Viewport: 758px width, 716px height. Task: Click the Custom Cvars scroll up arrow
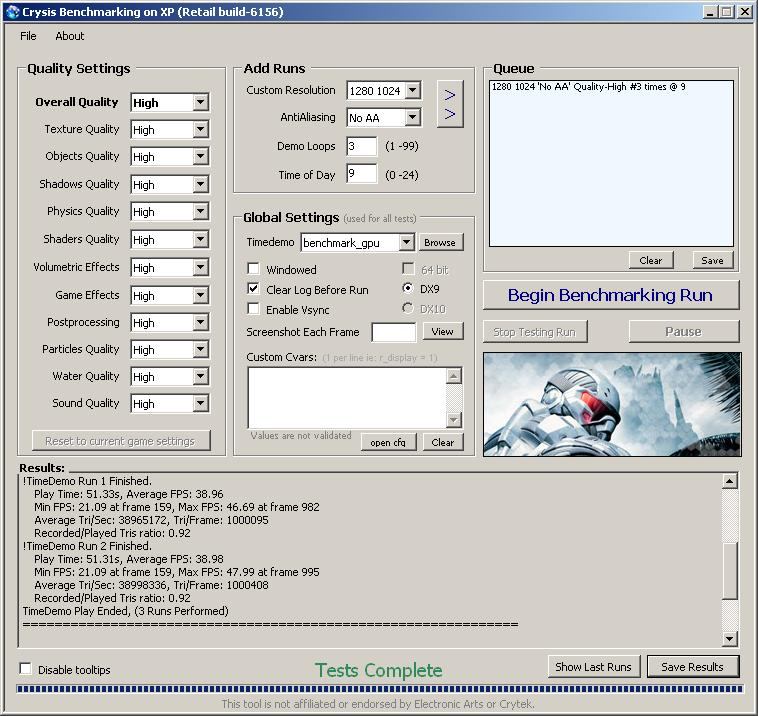coord(454,376)
